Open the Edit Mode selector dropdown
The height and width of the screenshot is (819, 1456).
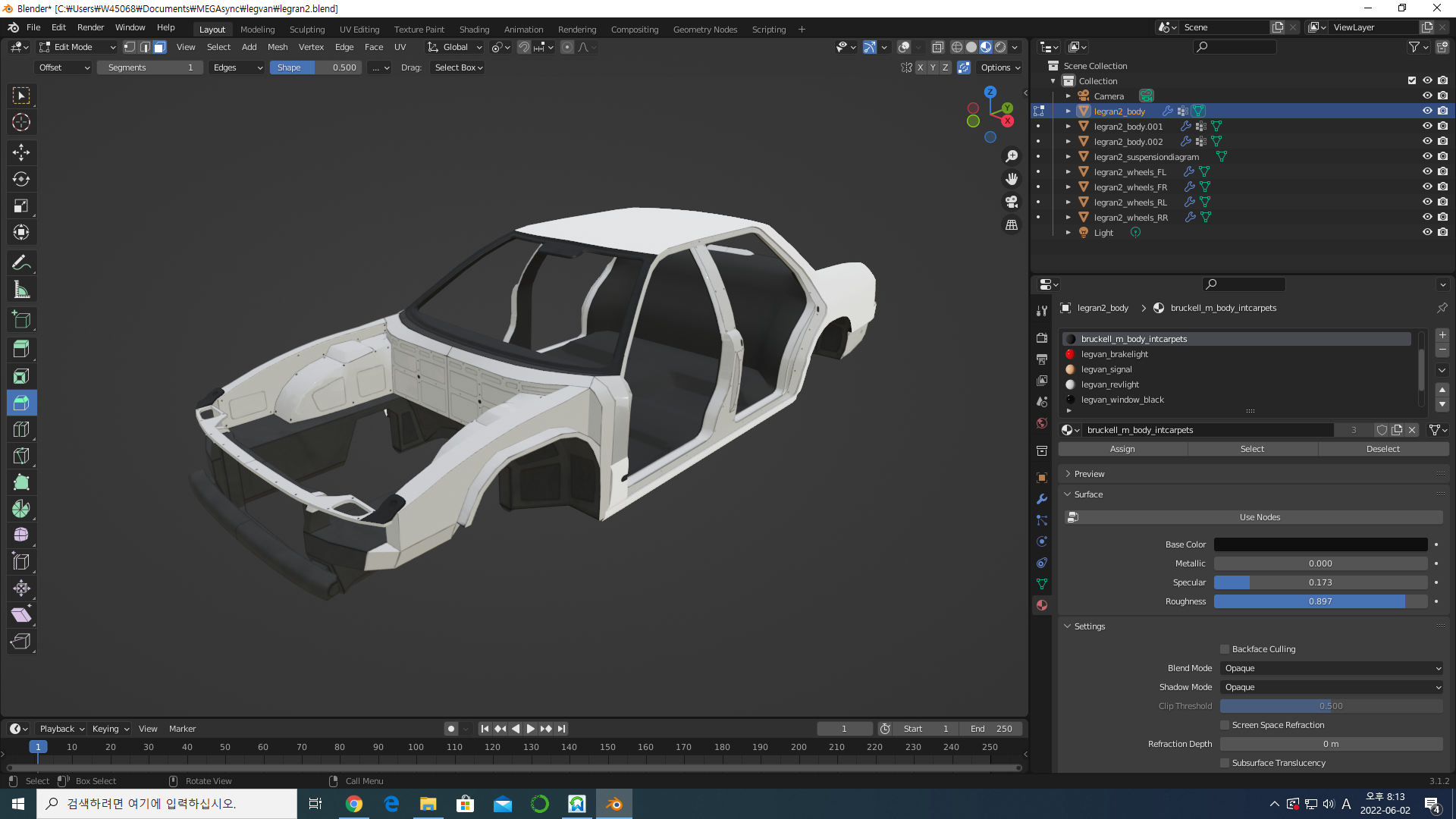(x=77, y=47)
